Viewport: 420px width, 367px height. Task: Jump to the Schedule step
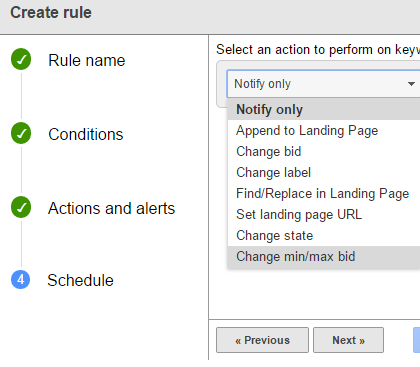point(80,280)
